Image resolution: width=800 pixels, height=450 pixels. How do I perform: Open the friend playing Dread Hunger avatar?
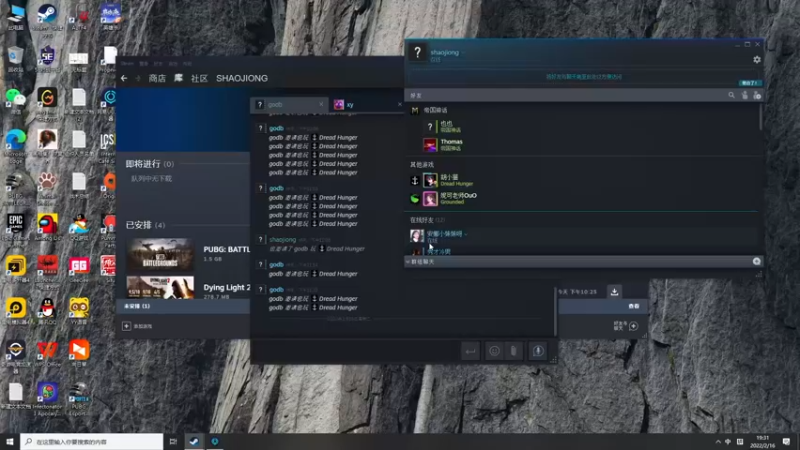(430, 180)
